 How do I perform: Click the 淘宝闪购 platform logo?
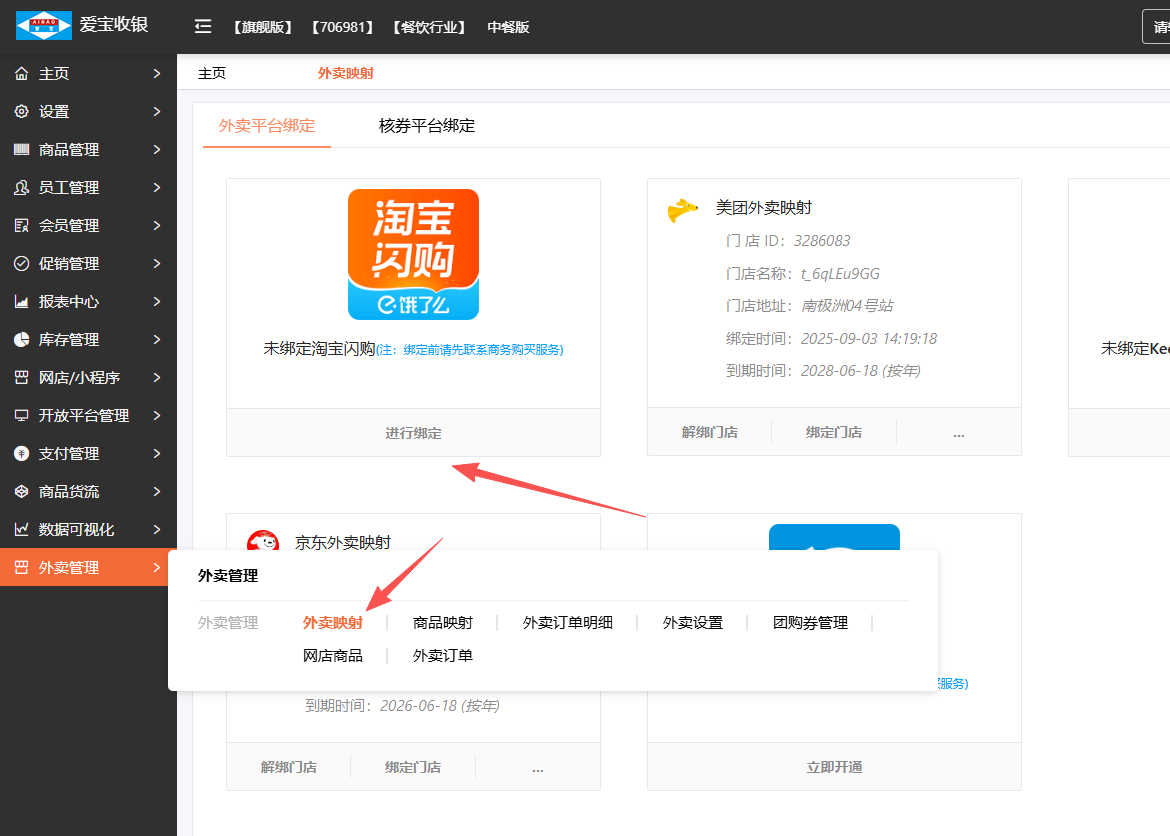(413, 254)
